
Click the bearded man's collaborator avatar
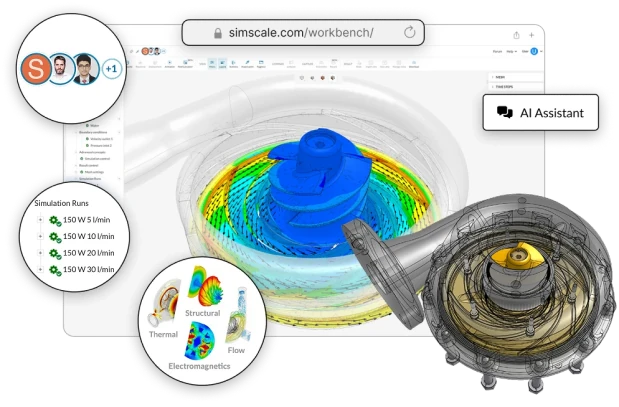coord(60,69)
